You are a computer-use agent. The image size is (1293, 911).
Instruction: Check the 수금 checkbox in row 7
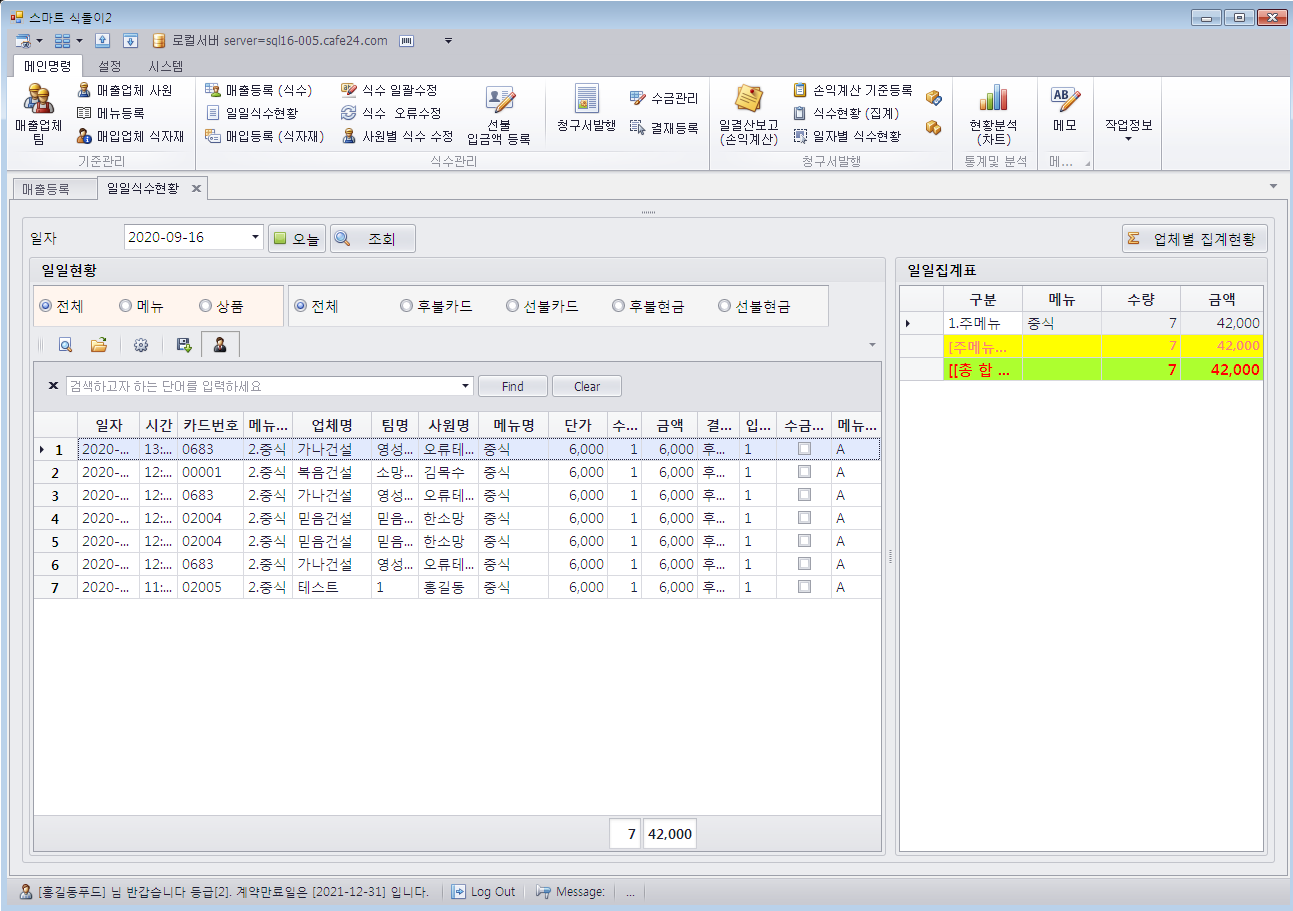pos(804,588)
